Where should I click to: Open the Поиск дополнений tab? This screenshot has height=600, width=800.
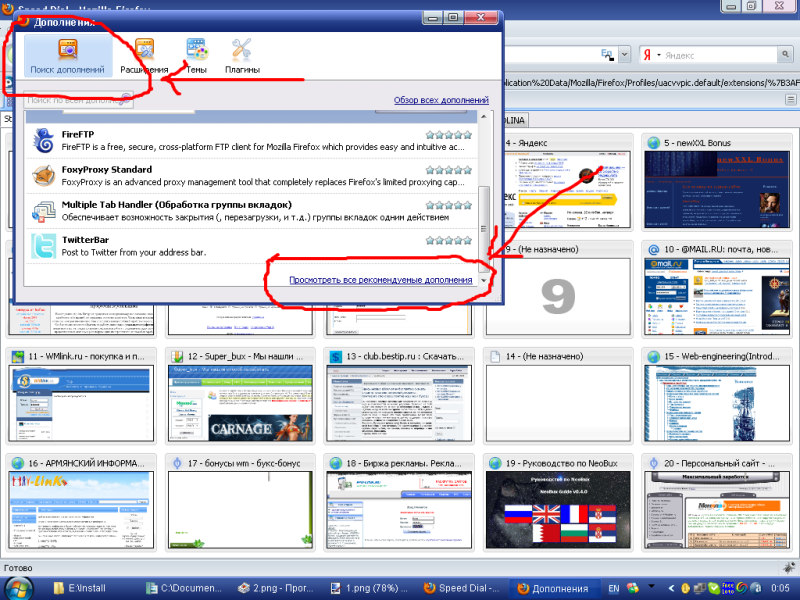[67, 56]
